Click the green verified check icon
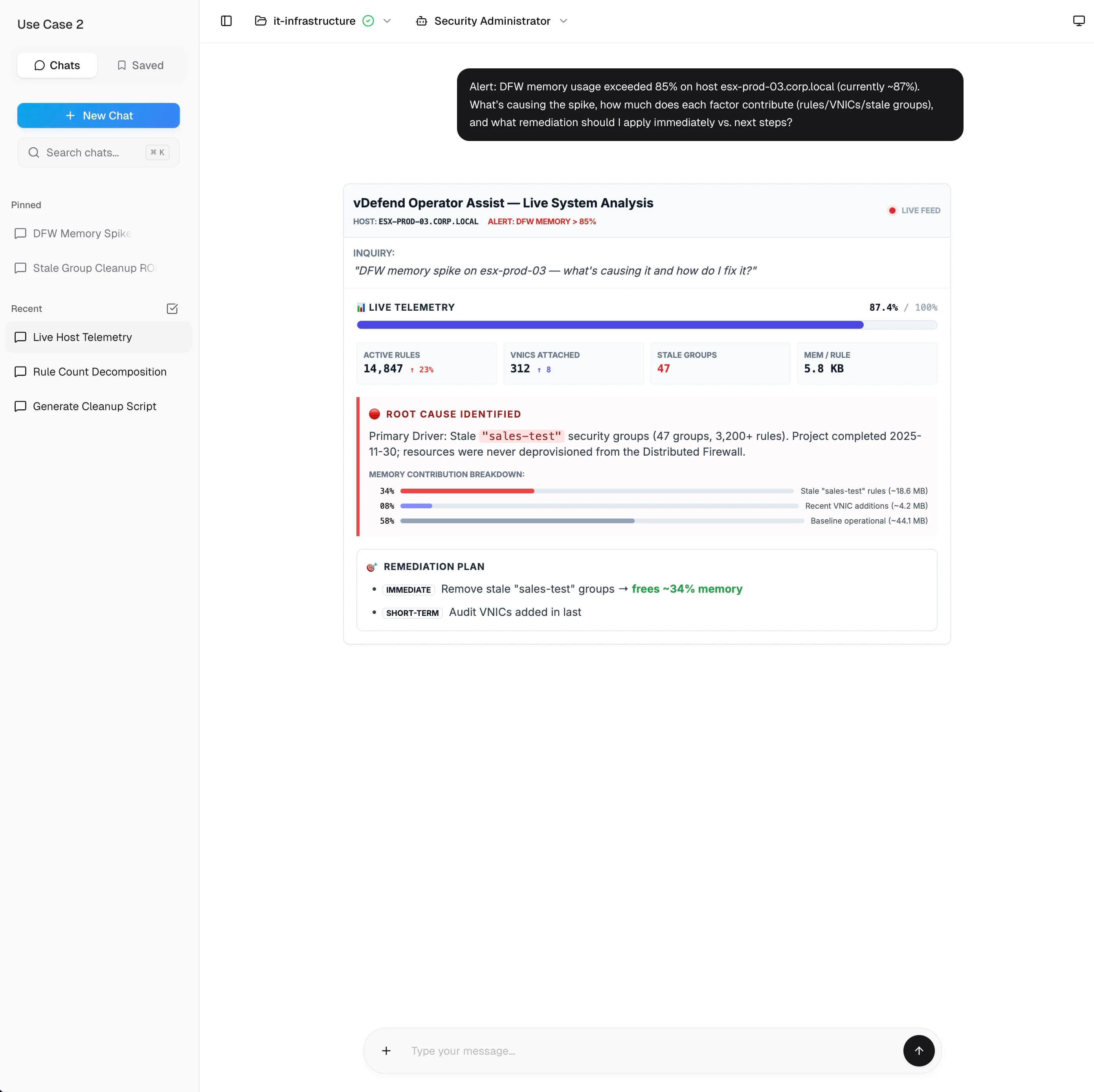The height and width of the screenshot is (1092, 1094). click(368, 21)
